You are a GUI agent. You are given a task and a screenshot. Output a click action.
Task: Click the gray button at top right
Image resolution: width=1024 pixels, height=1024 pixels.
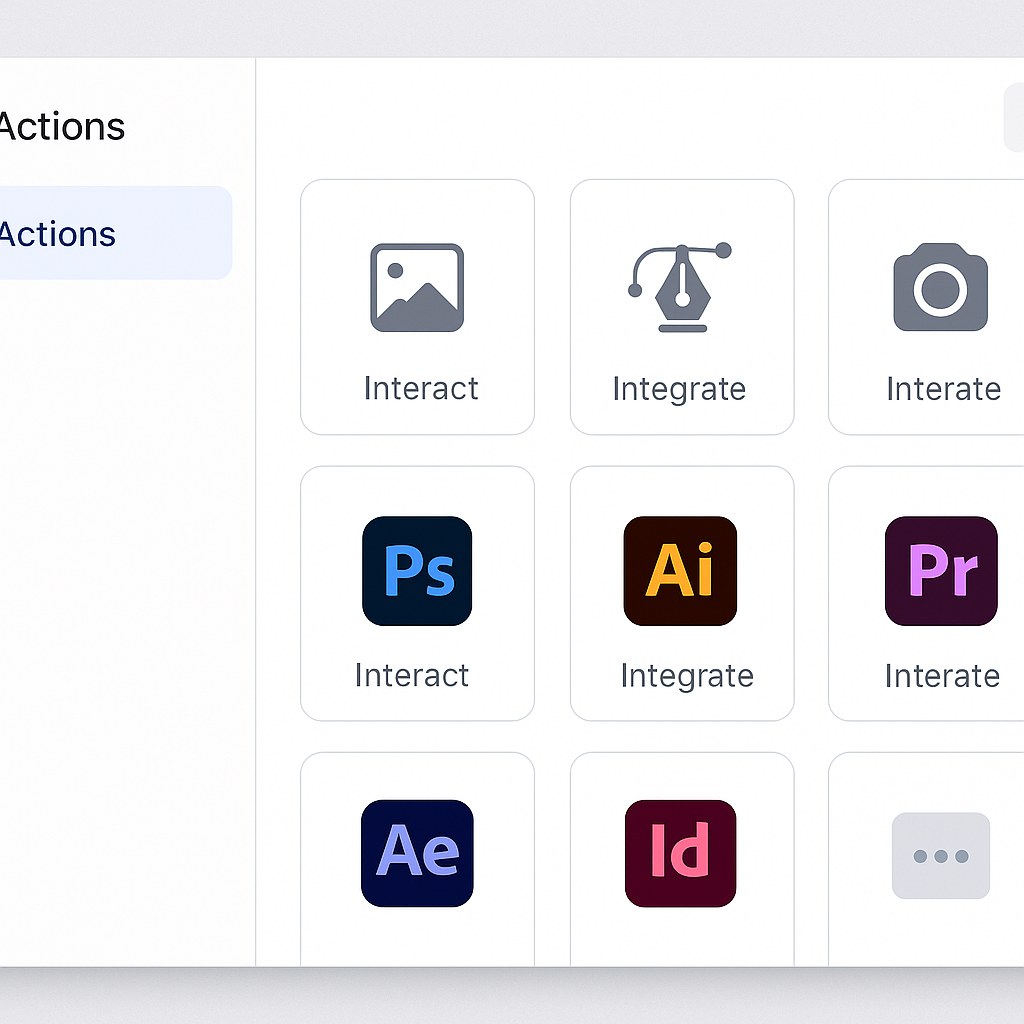coord(1014,118)
